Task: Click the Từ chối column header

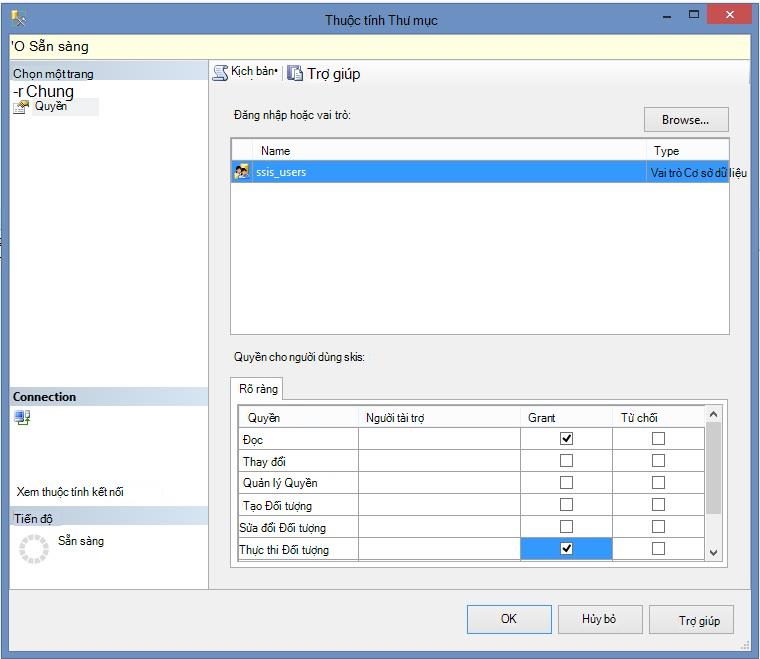Action: tap(658, 418)
